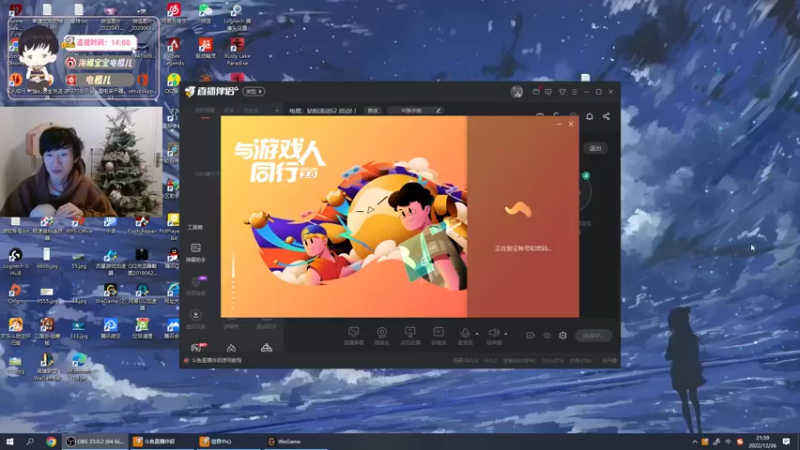Click the middle icon in sidebar bottom row

pos(231,348)
